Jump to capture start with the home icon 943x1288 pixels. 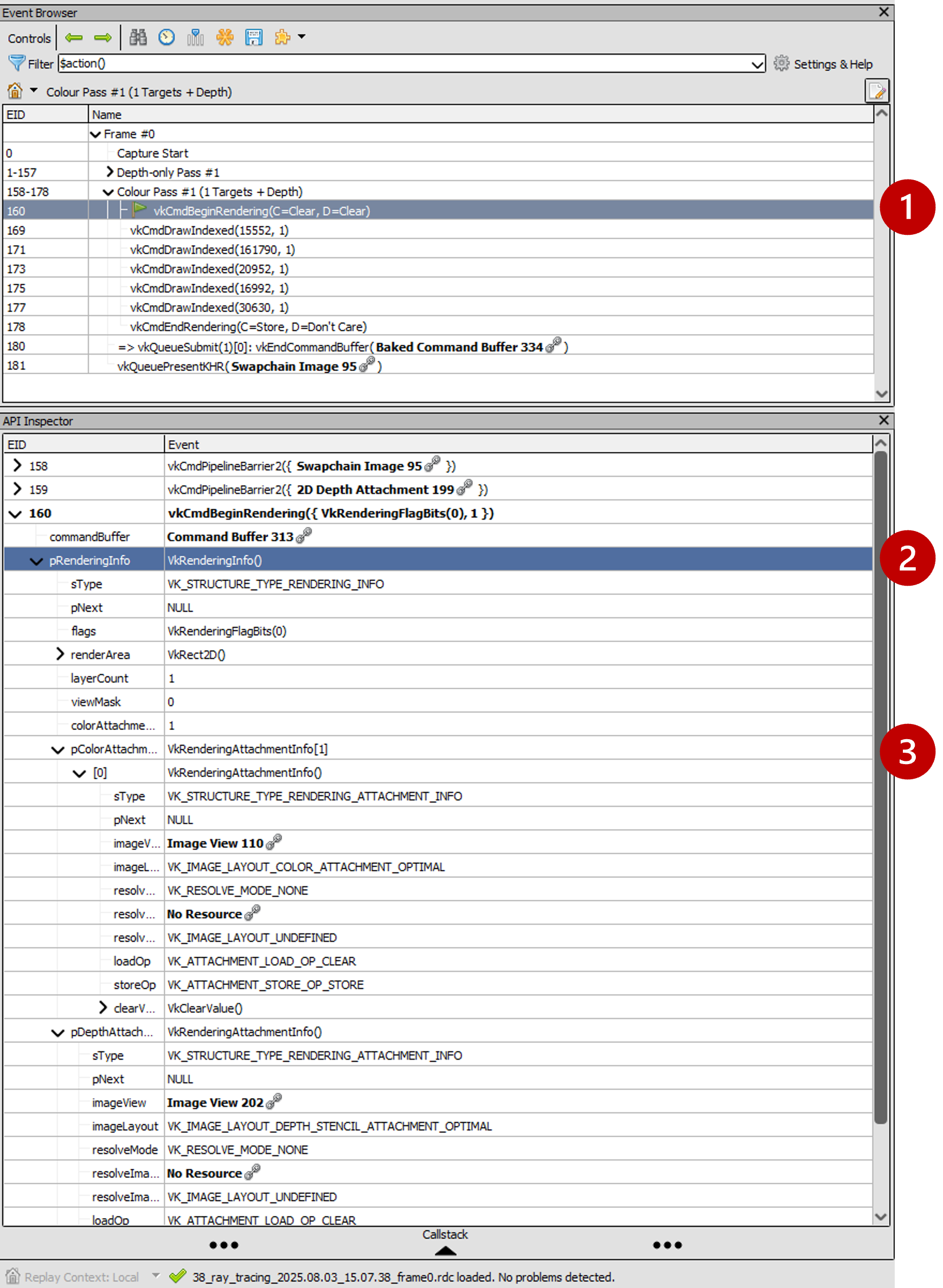coord(15,91)
